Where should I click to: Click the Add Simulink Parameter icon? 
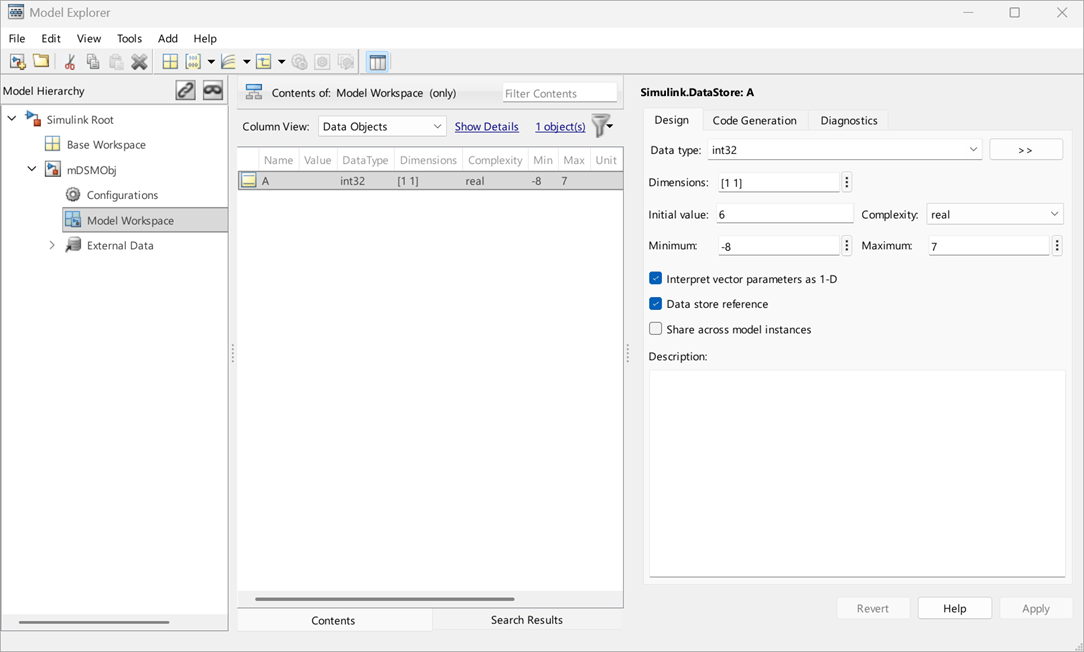point(193,62)
